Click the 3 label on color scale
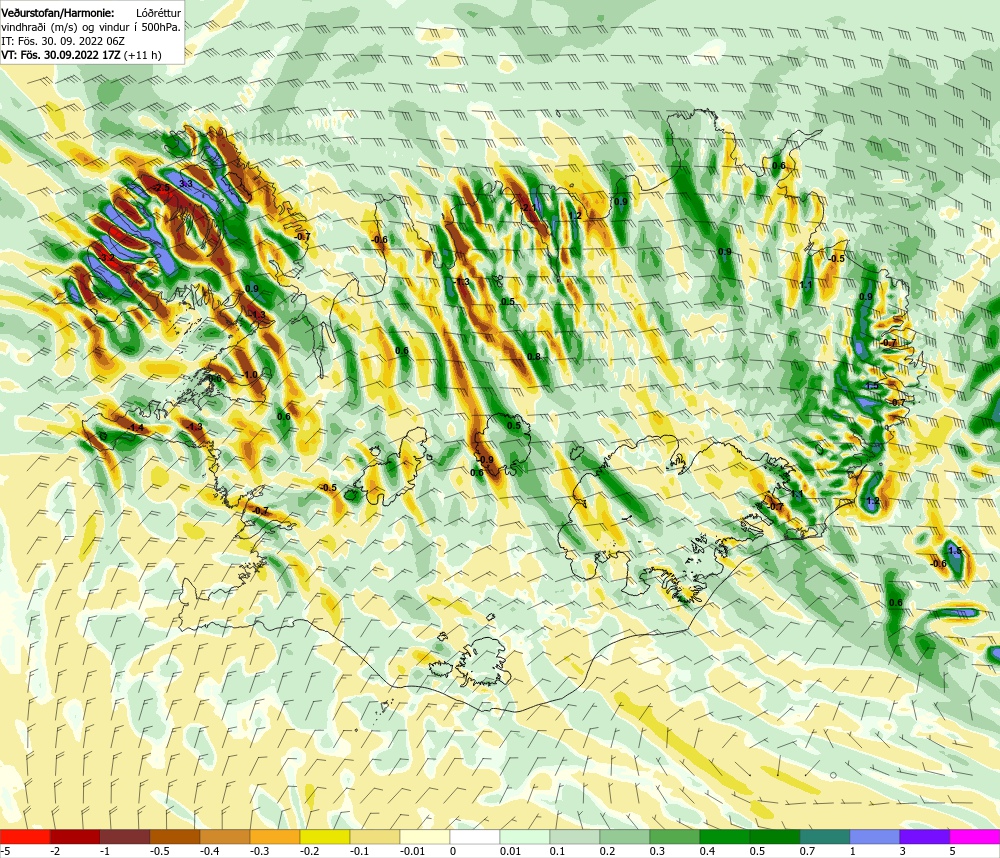The height and width of the screenshot is (858, 1000). (x=903, y=851)
